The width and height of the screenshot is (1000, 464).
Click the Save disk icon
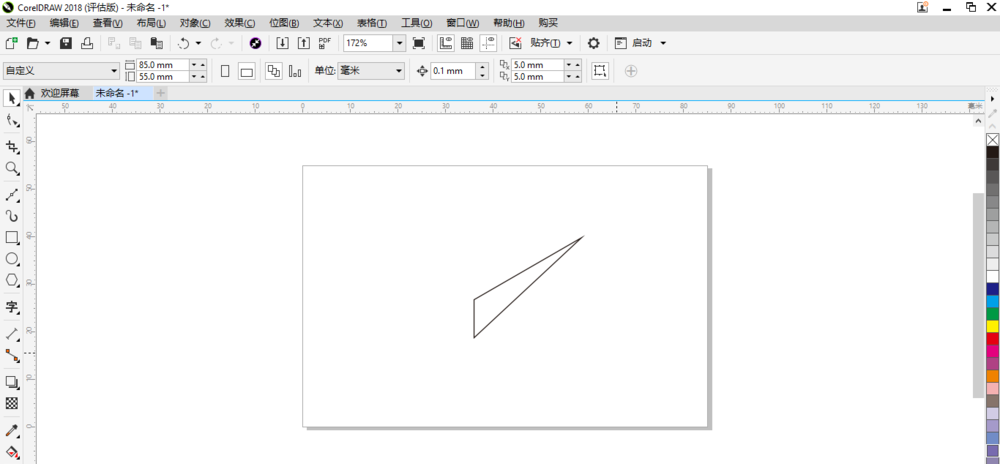tap(66, 43)
